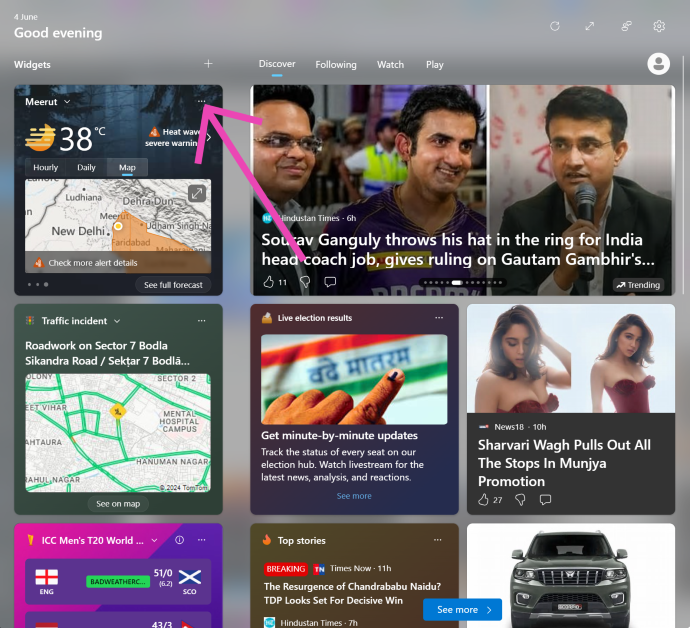The height and width of the screenshot is (628, 690).
Task: Click the Trending badge on the headline story
Action: (638, 285)
